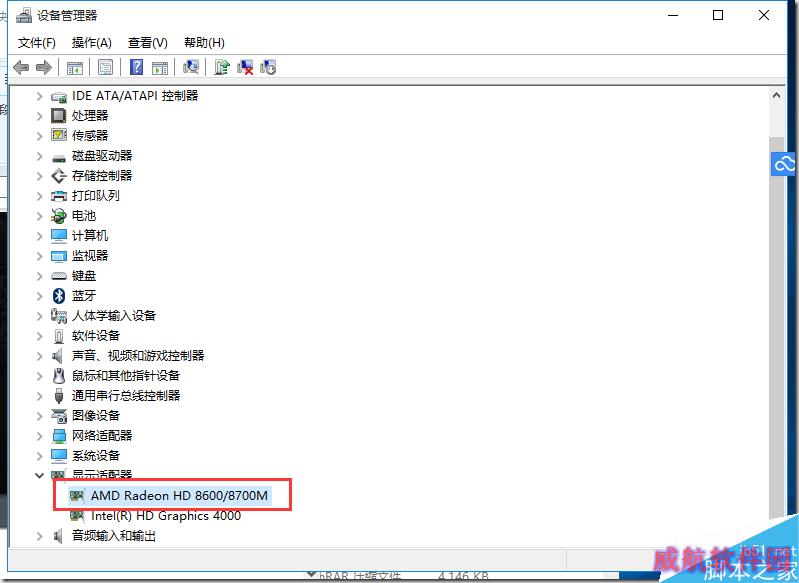This screenshot has width=799, height=583.
Task: Click the speaker icon beside 声音、视频和游戏控制器
Action: tap(58, 356)
